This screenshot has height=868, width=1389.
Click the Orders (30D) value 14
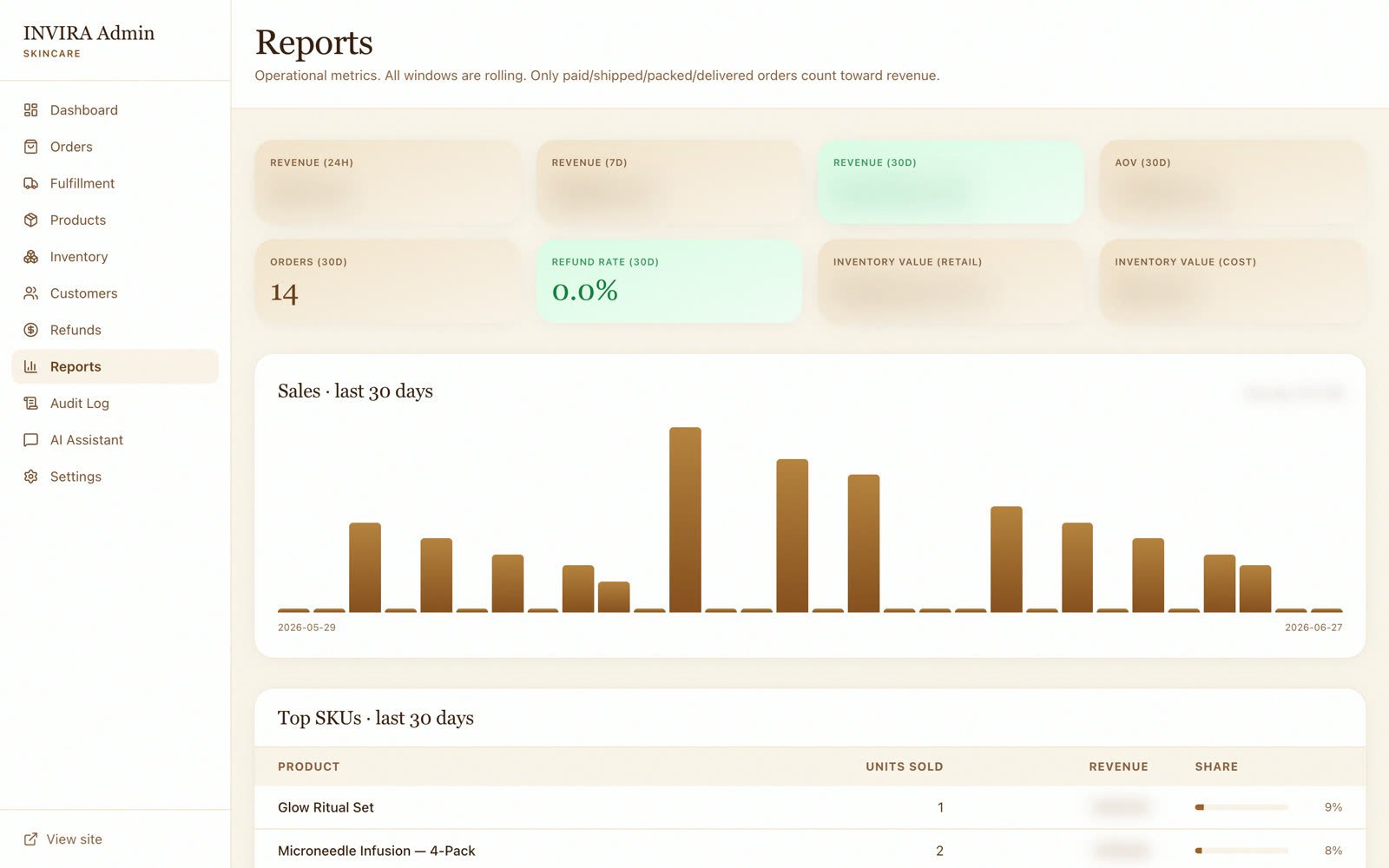coord(284,293)
